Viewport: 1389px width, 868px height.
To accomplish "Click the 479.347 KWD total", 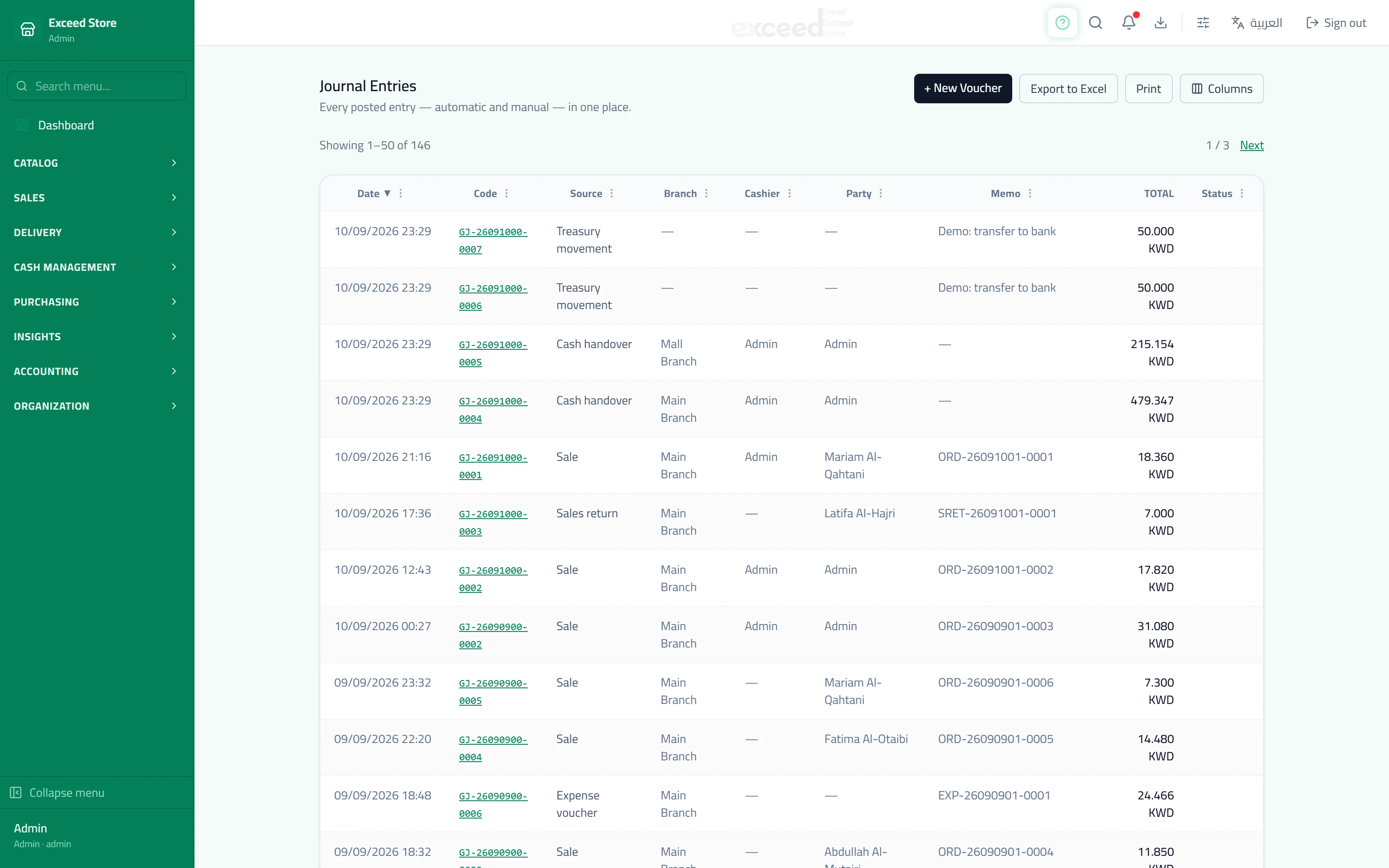I will pyautogui.click(x=1152, y=409).
